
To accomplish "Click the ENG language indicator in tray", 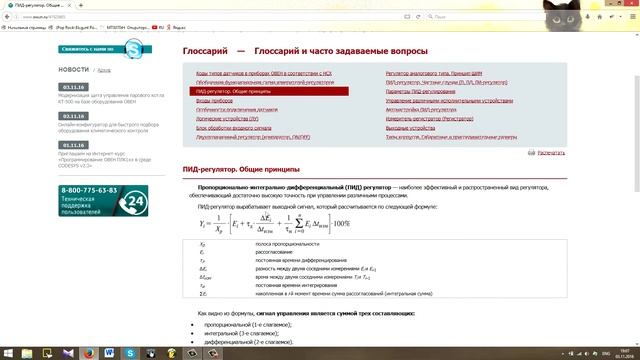I will pos(606,353).
